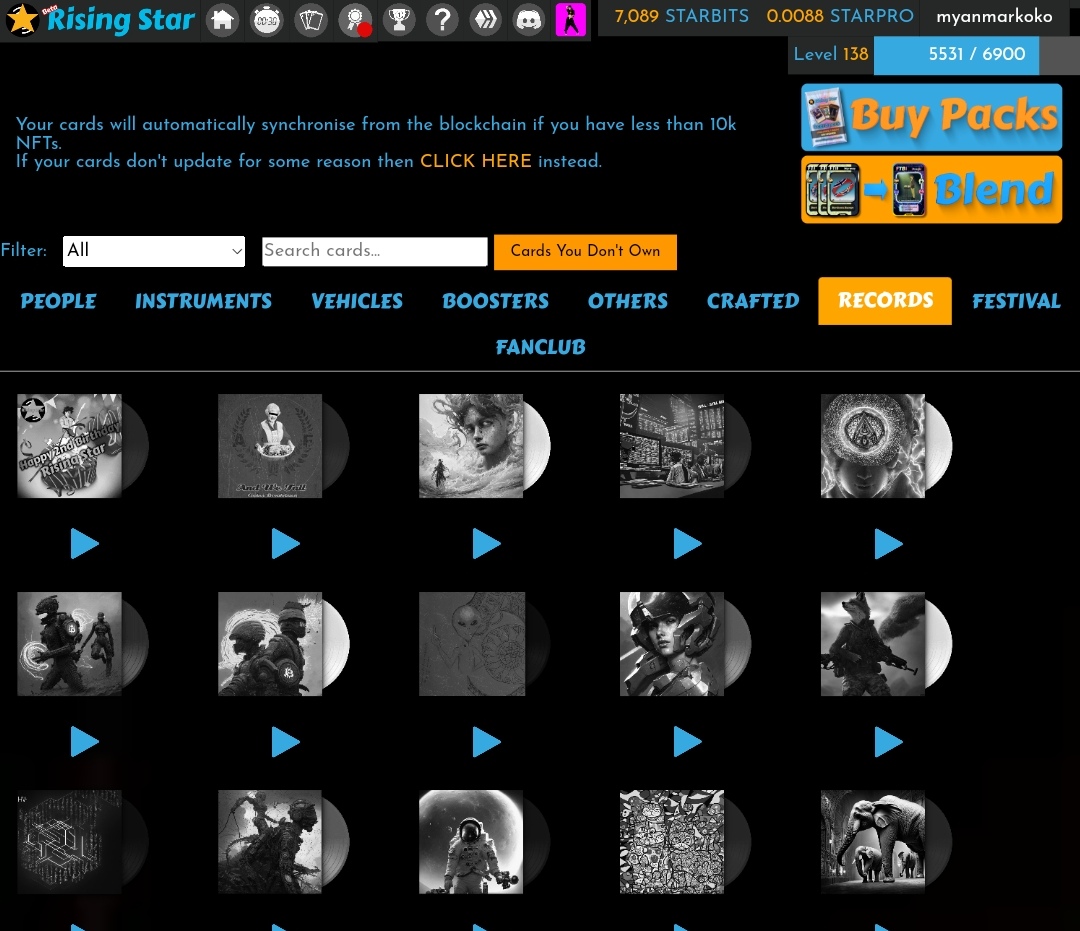Switch to the OTHERS tab

click(627, 301)
